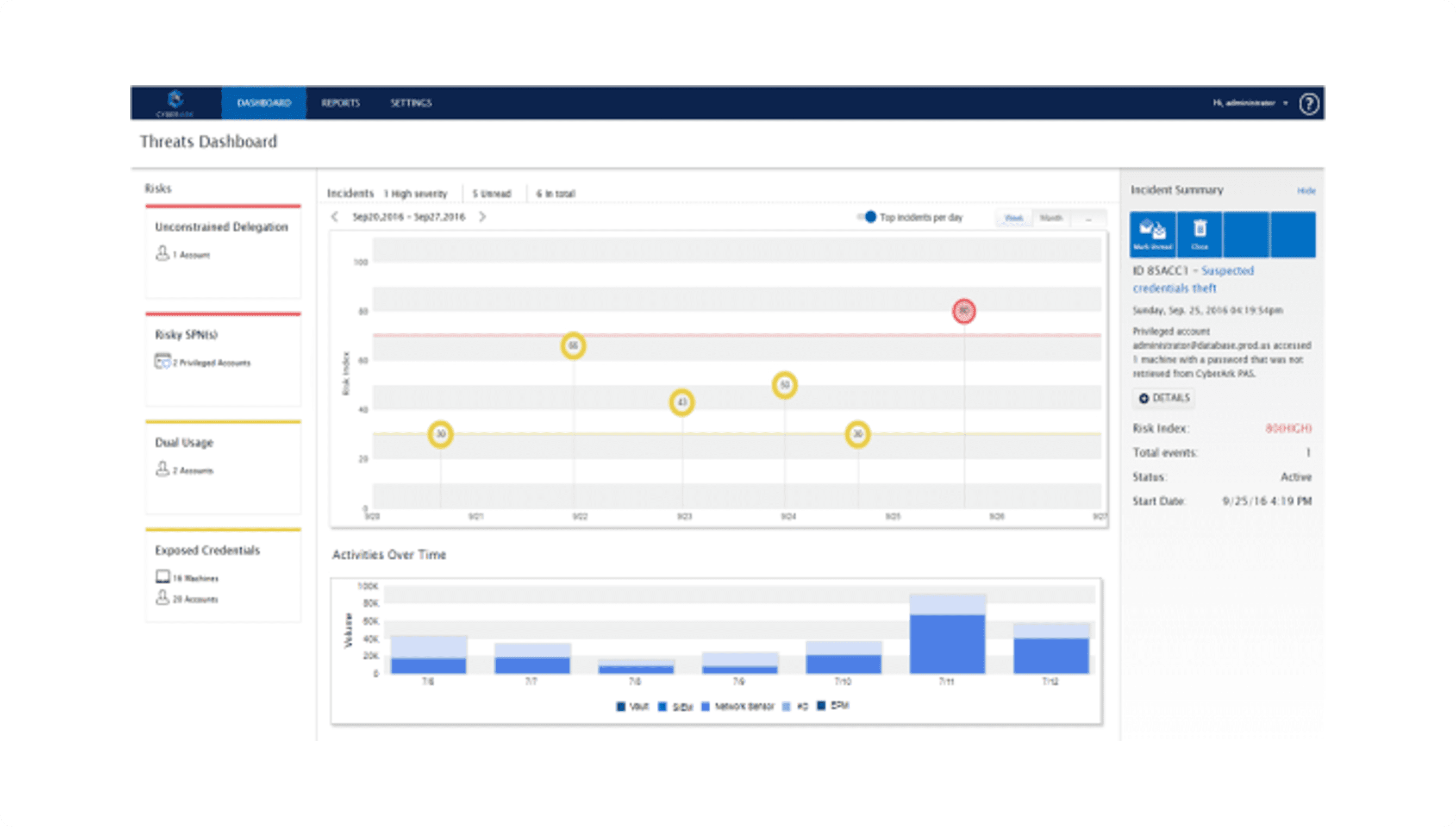Click the account icon under Dual Usage
This screenshot has height=827, width=1456.
coord(162,469)
